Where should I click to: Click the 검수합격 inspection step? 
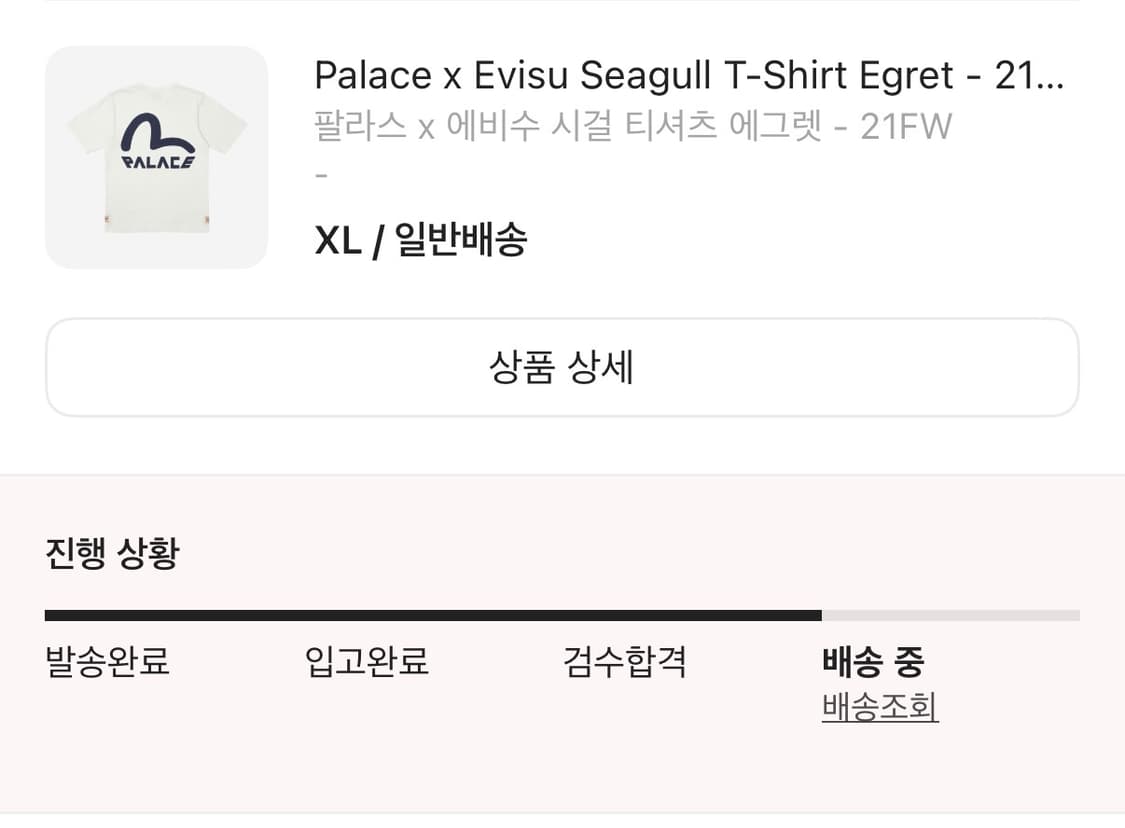pyautogui.click(x=623, y=662)
